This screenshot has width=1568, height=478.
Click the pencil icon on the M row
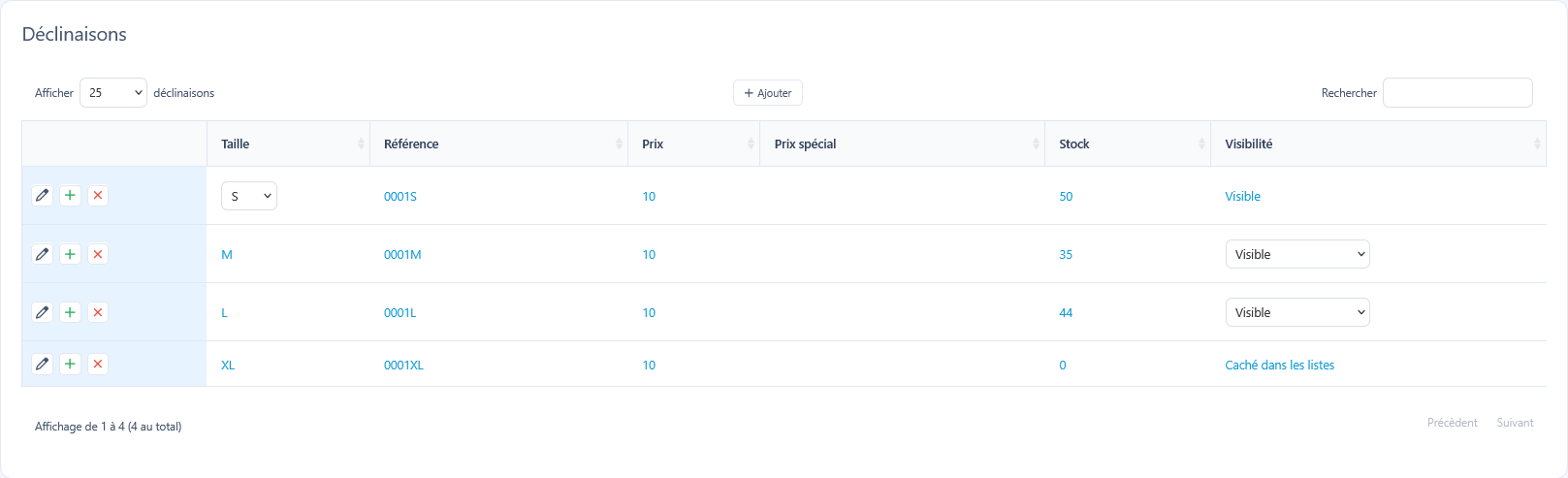tap(42, 254)
